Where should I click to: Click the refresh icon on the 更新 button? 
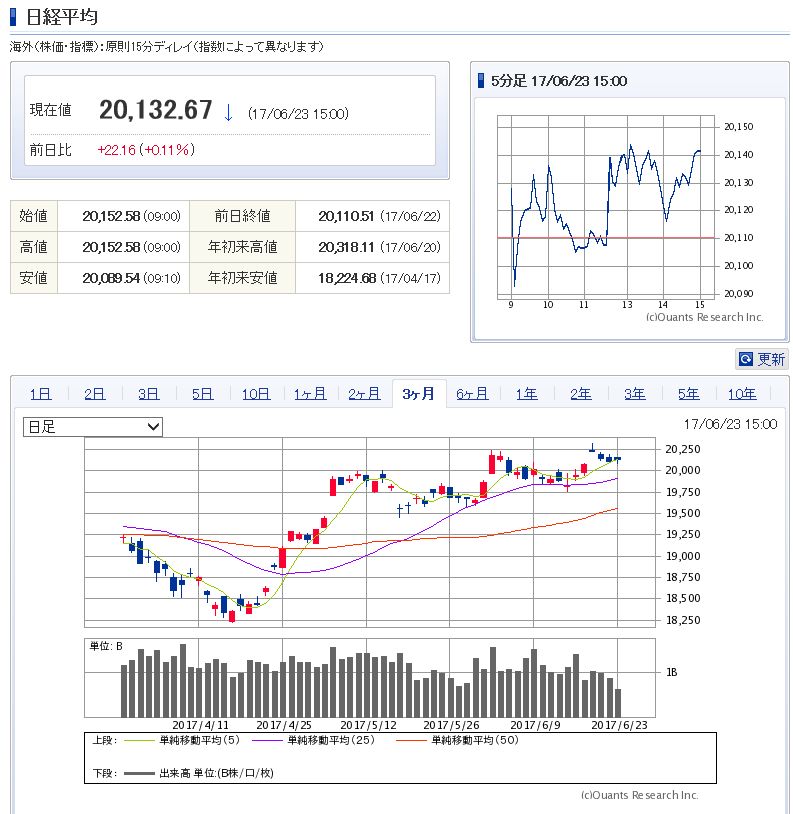pyautogui.click(x=745, y=359)
